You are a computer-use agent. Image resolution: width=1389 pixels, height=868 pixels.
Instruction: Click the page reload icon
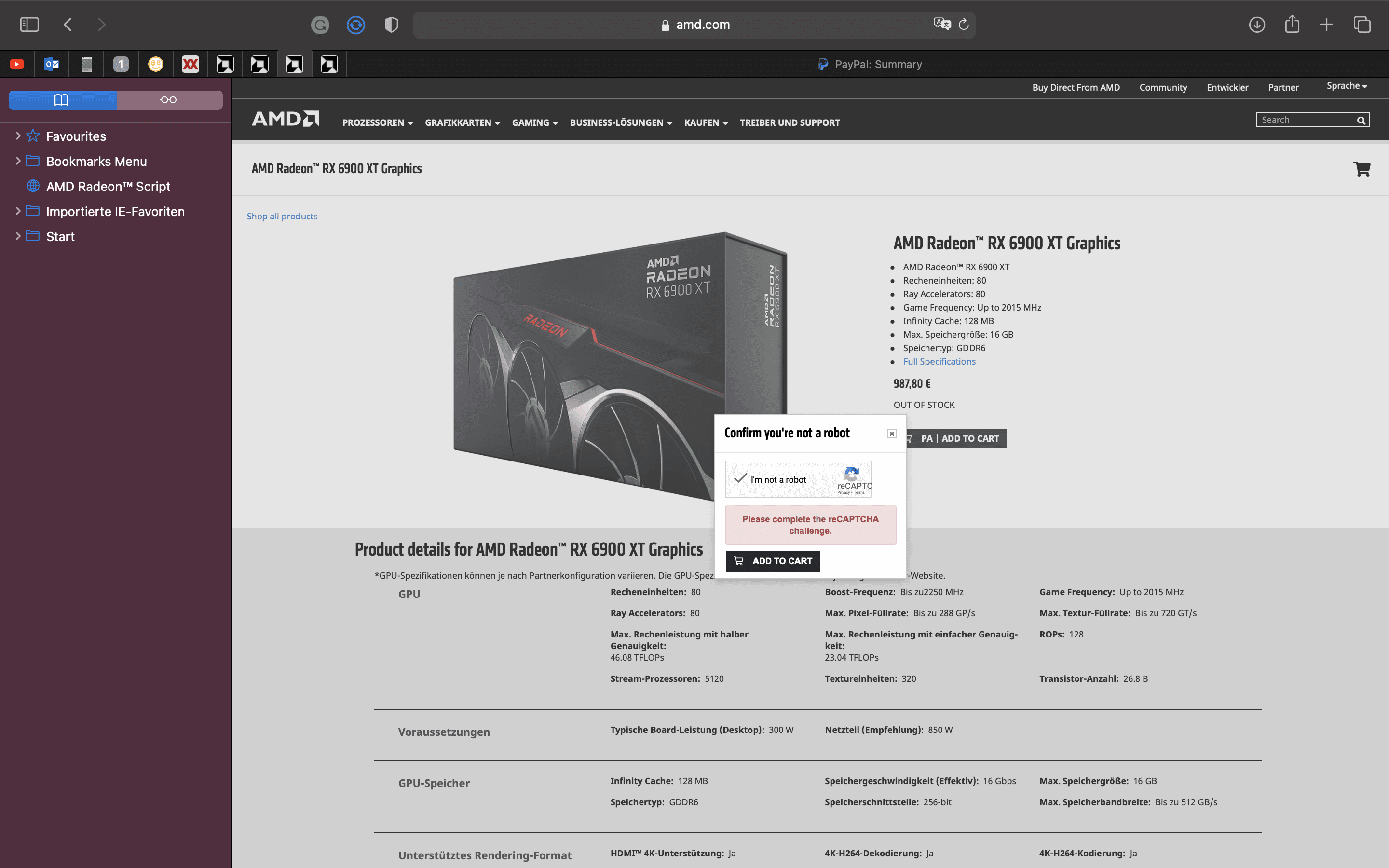[964, 25]
